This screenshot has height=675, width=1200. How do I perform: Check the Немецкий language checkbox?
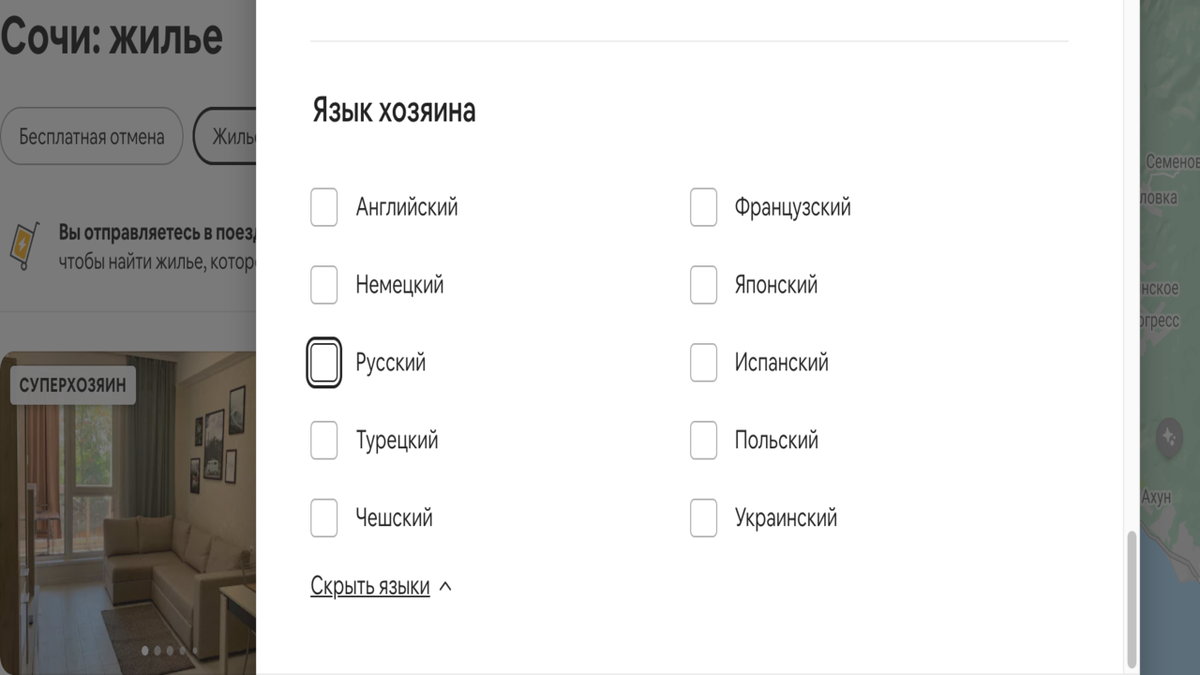point(324,285)
